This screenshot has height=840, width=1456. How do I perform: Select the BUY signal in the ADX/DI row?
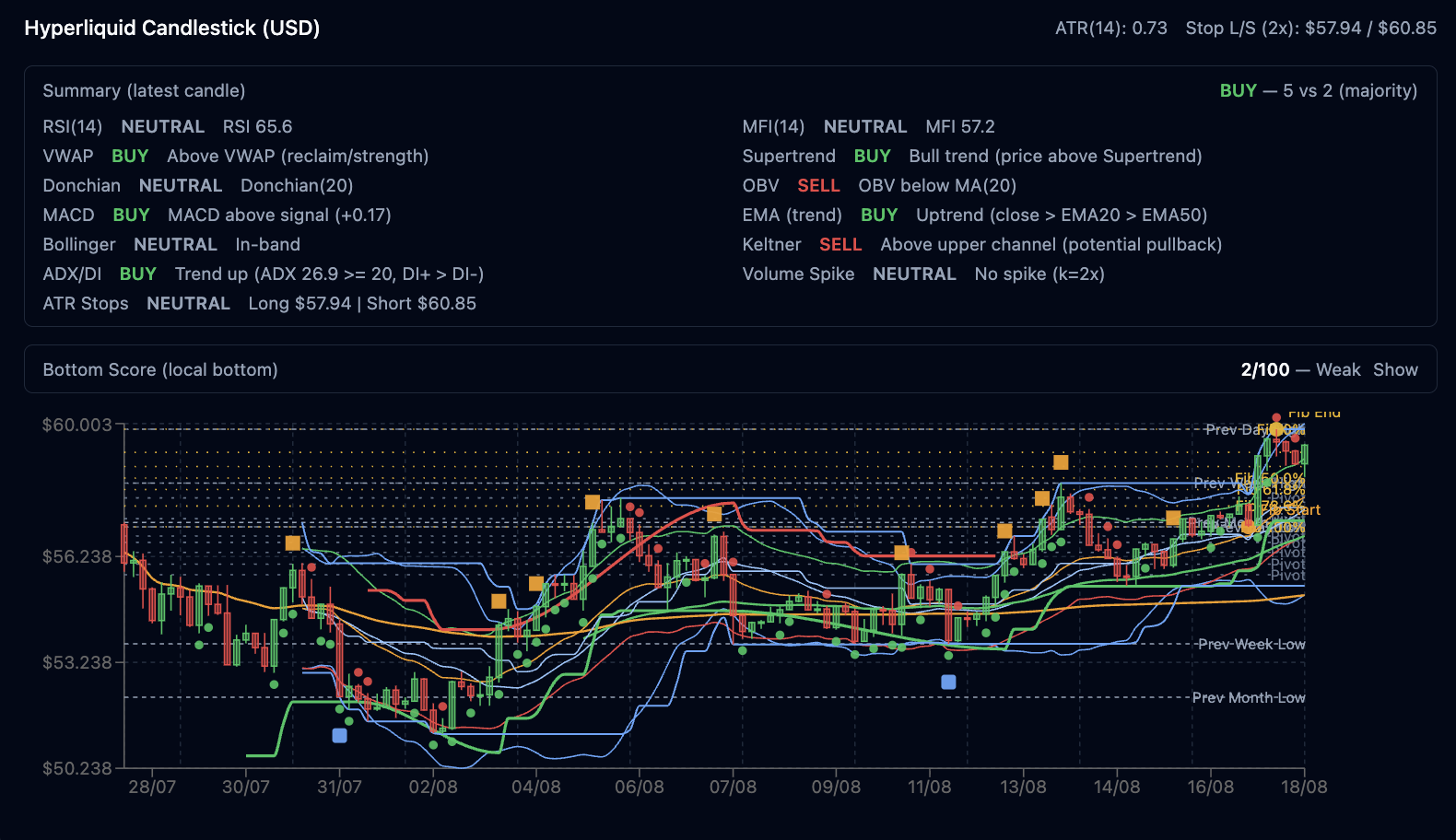[x=138, y=274]
